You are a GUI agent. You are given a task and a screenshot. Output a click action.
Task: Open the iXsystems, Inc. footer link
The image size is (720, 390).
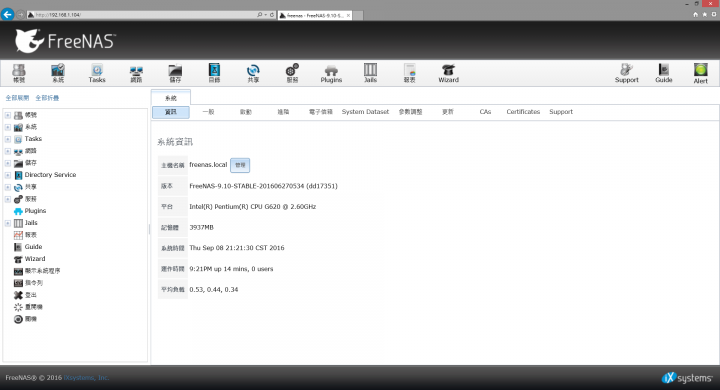tap(86, 378)
